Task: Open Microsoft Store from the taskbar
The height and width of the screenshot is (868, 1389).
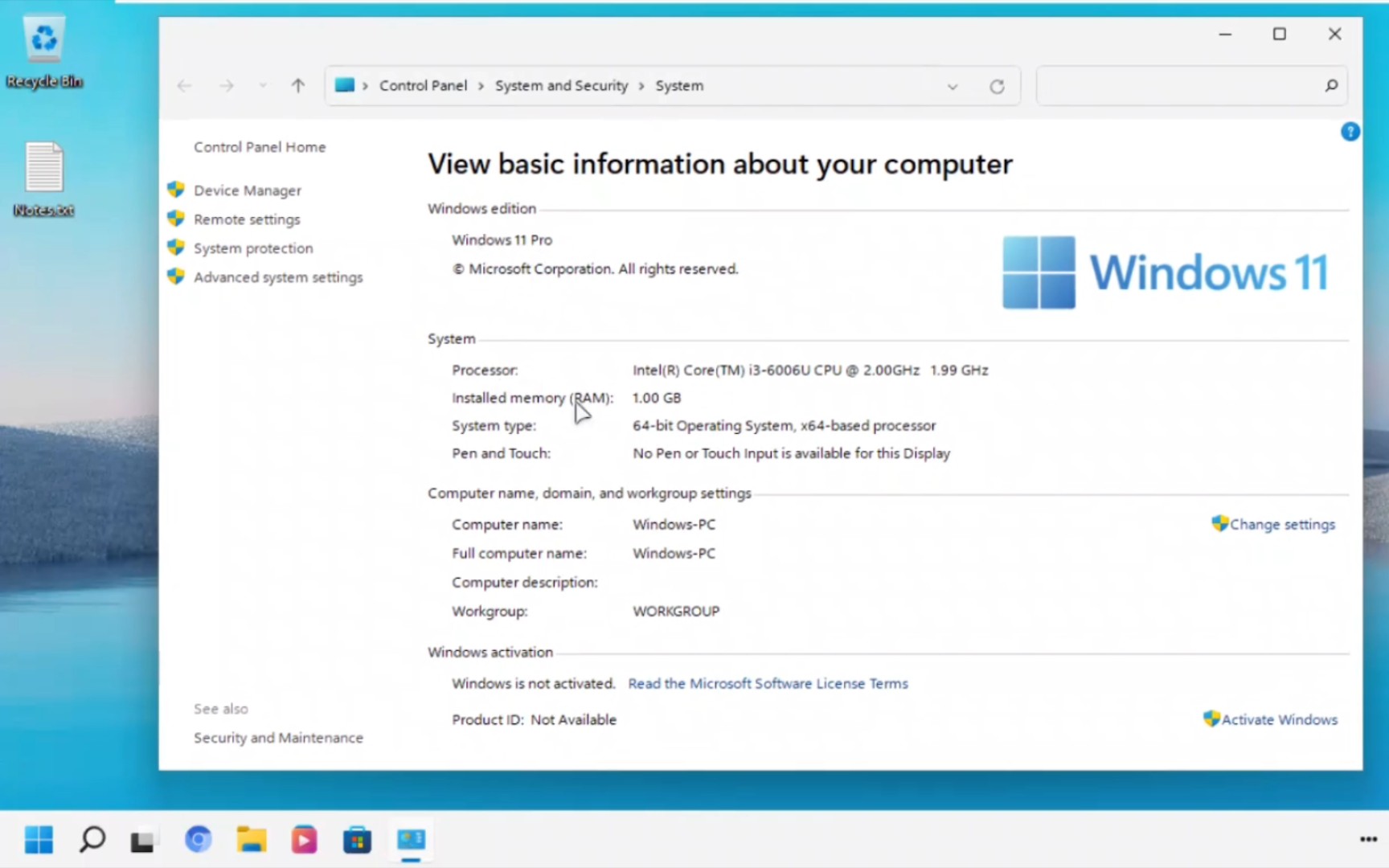Action: click(x=357, y=841)
